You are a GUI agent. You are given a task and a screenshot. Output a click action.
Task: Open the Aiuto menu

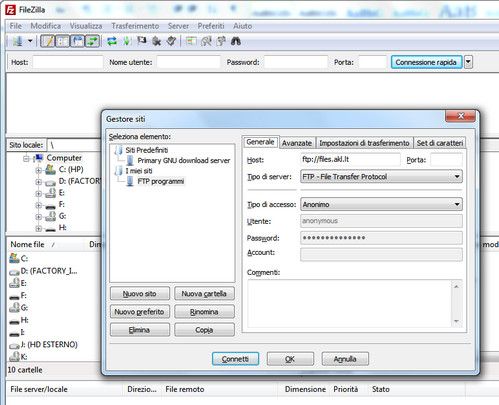[242, 26]
